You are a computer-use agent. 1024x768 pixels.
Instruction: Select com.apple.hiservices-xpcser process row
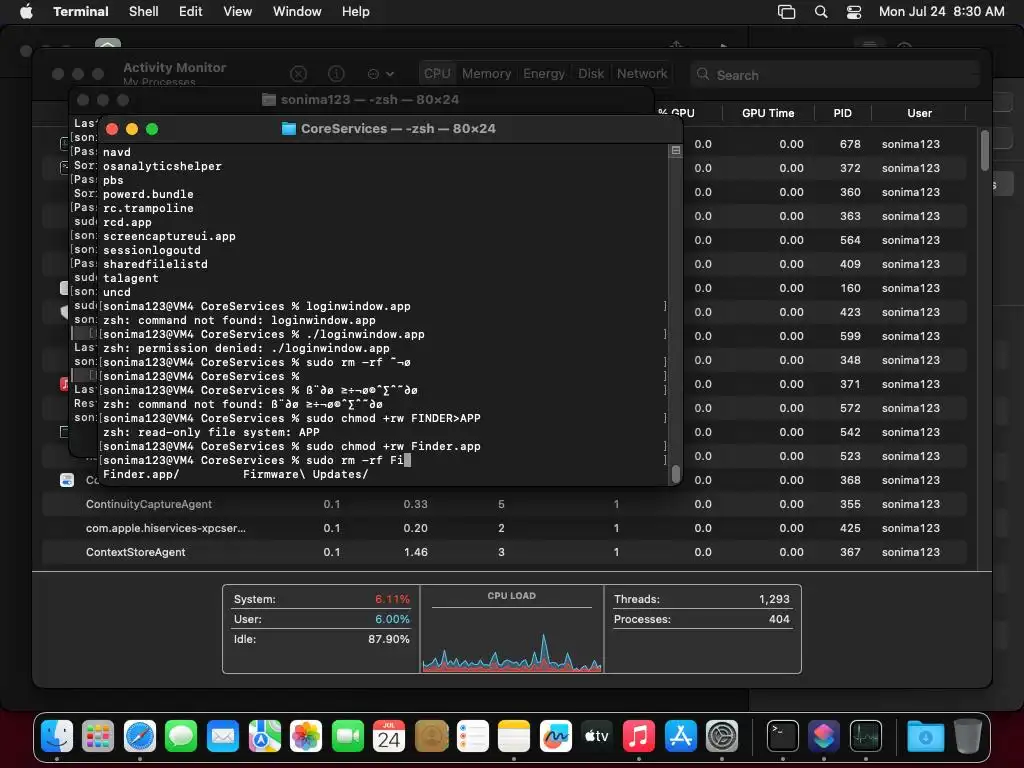coord(504,528)
